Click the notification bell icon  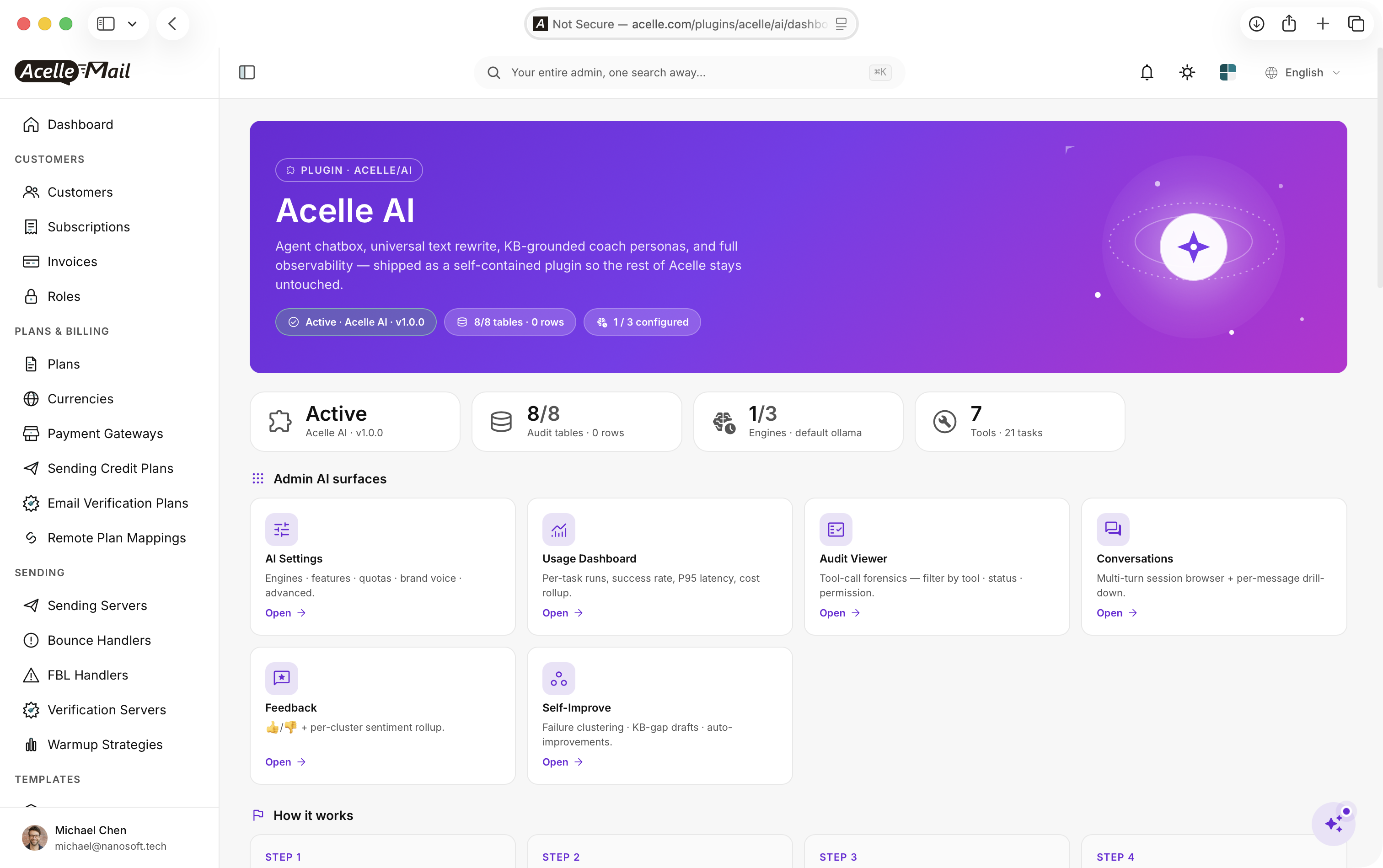tap(1147, 72)
